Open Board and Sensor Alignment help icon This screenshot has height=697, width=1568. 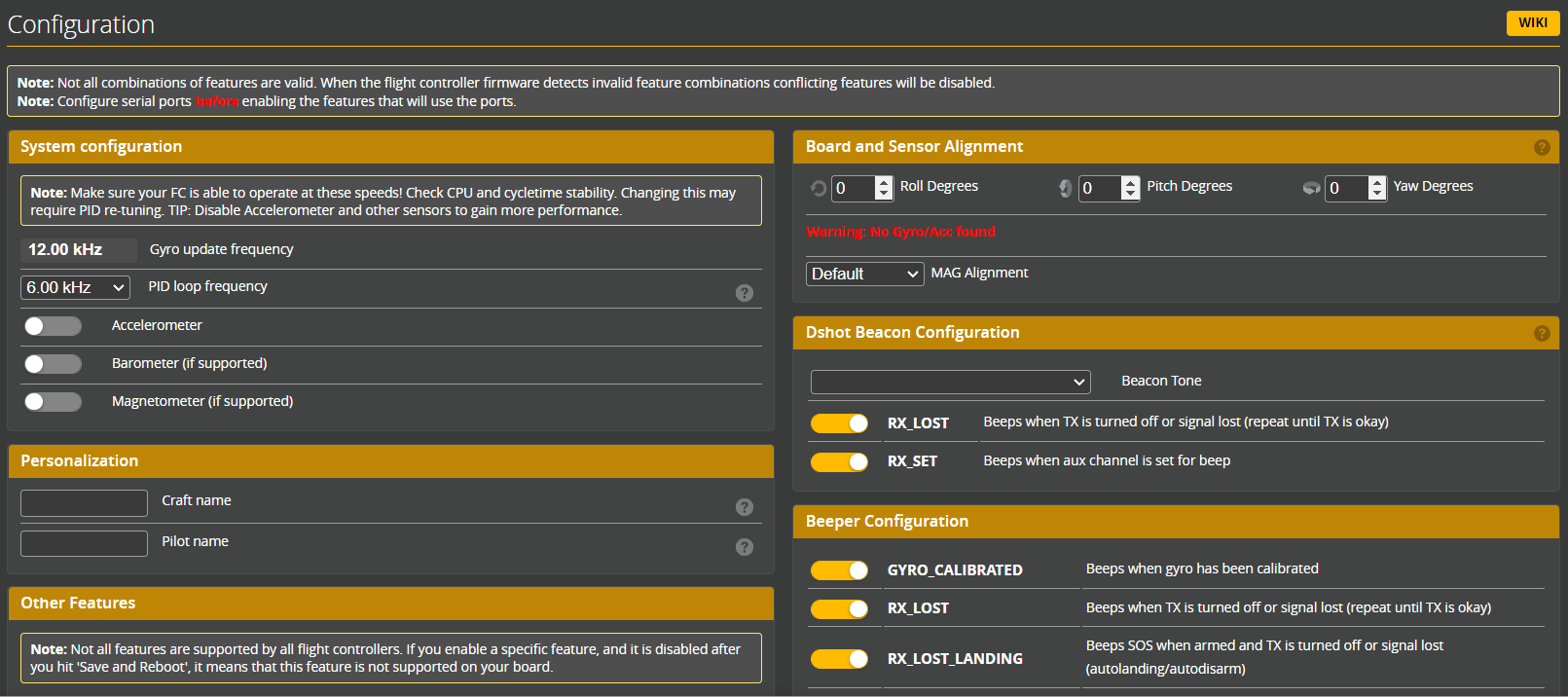[x=1542, y=147]
